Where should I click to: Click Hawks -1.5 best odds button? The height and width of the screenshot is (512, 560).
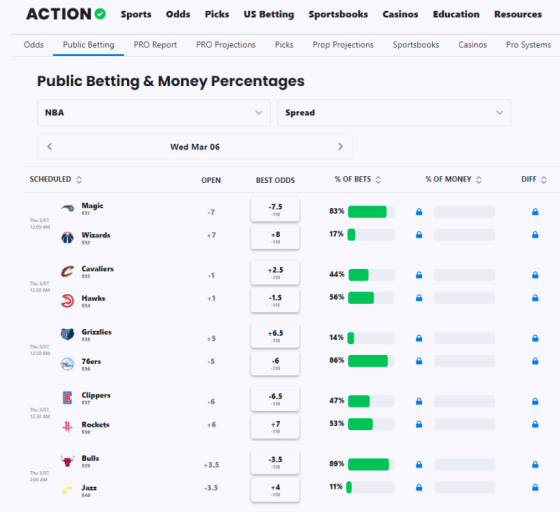click(x=275, y=301)
